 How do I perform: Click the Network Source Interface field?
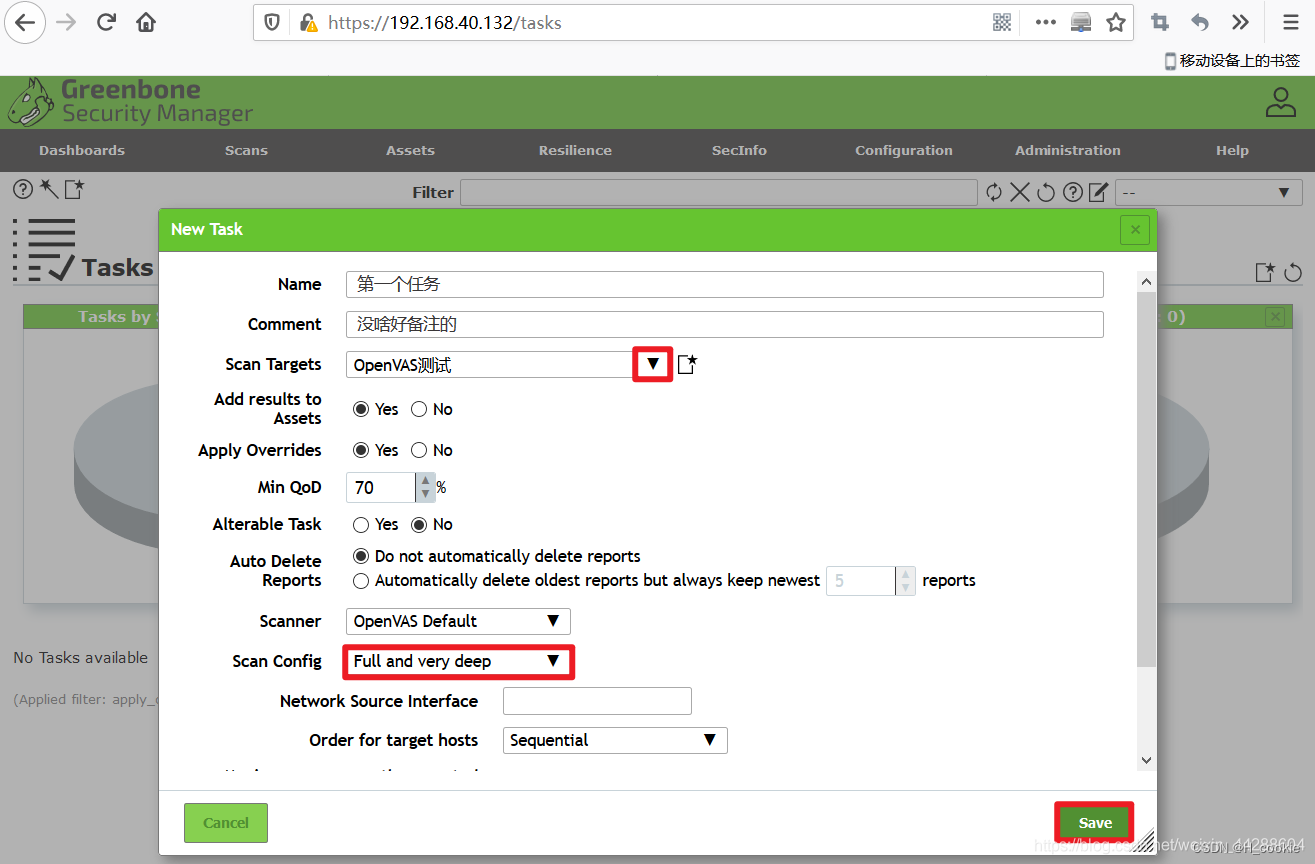click(x=597, y=701)
